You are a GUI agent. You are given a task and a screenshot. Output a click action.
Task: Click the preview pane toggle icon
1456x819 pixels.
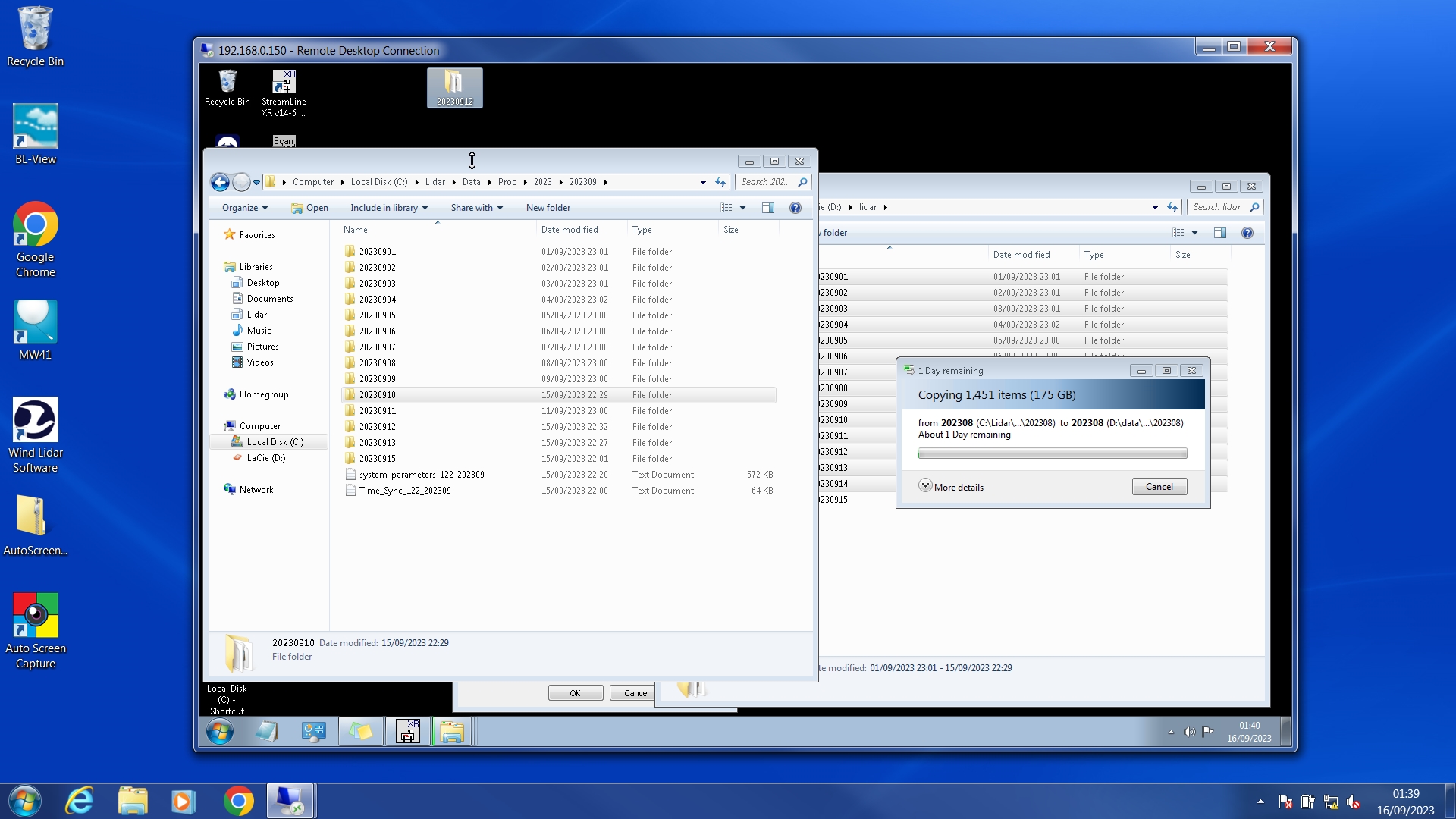767,208
